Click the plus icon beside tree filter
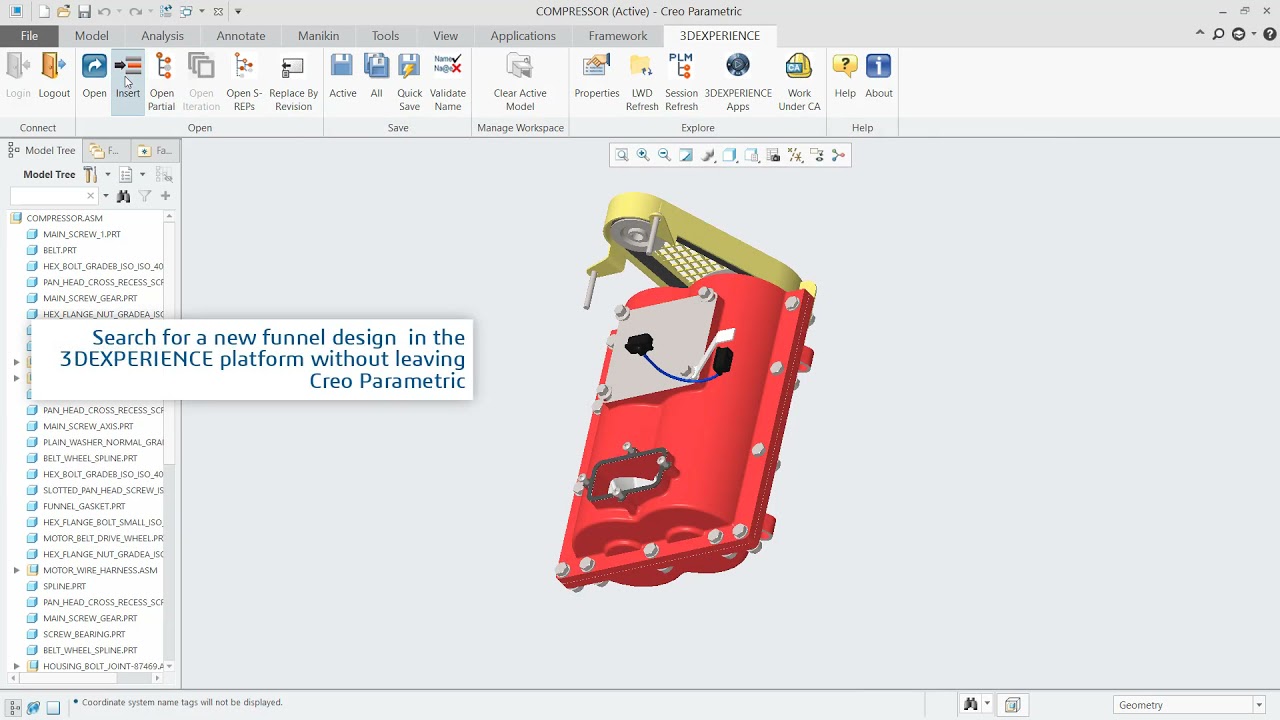 click(166, 196)
